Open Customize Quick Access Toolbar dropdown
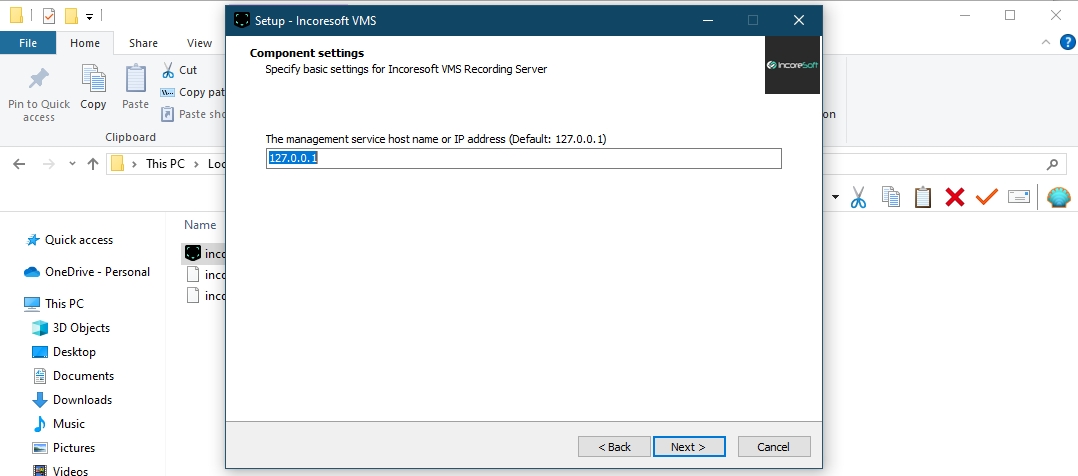Screen dimensions: 1078x476 click(x=89, y=16)
